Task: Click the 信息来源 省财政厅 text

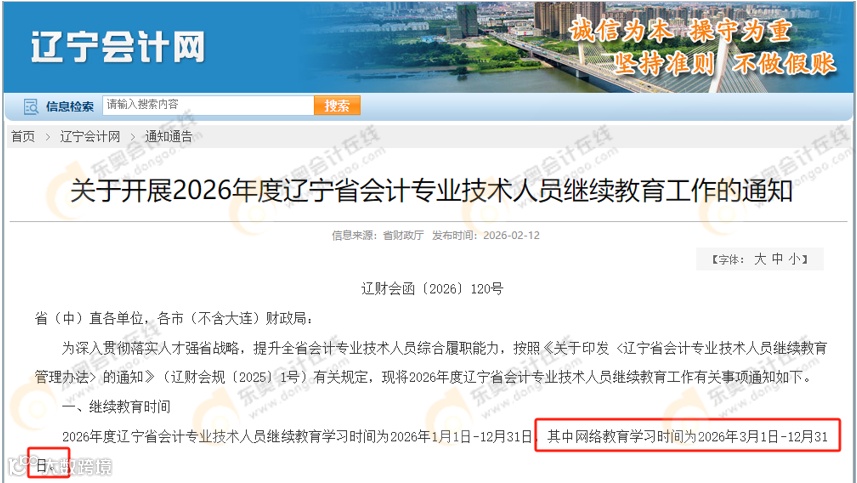Action: coord(378,235)
